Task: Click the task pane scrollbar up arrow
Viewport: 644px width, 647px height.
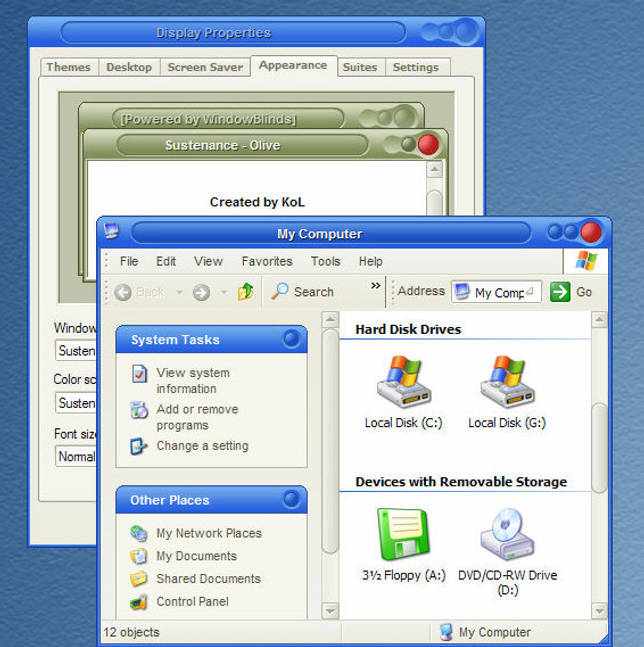Action: (330, 319)
